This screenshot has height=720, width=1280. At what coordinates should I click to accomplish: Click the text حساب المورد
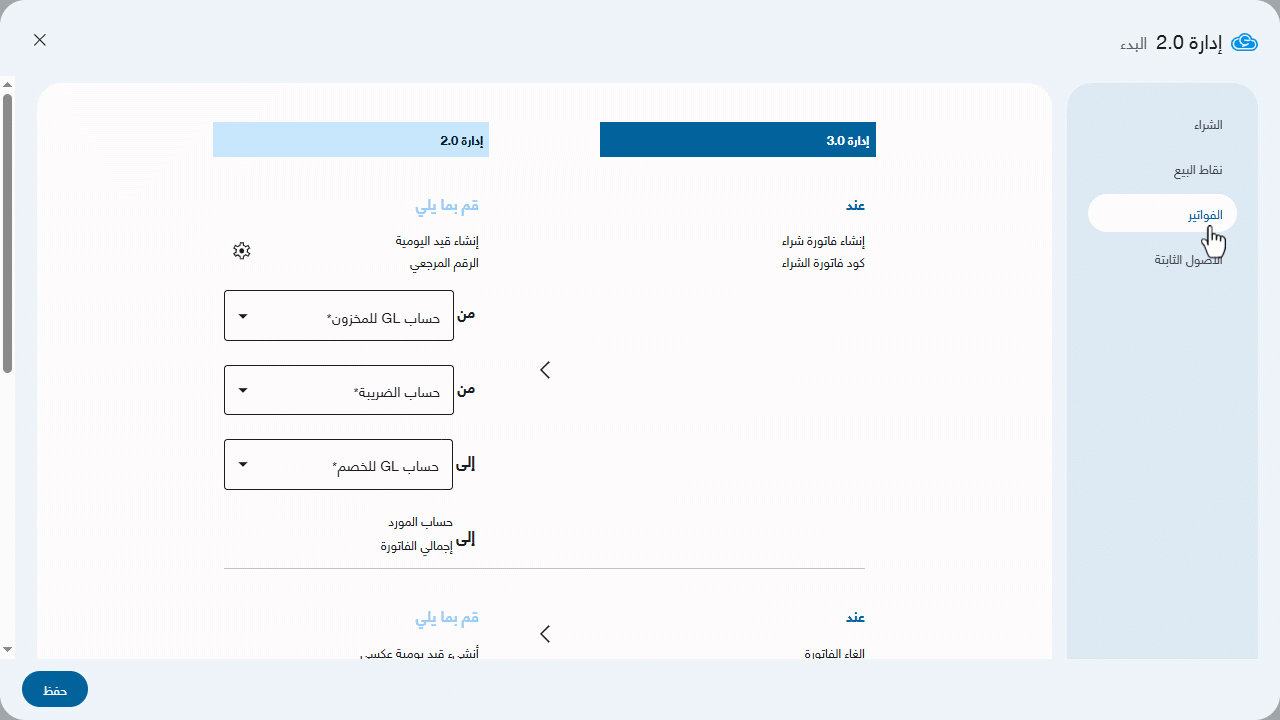coord(421,523)
